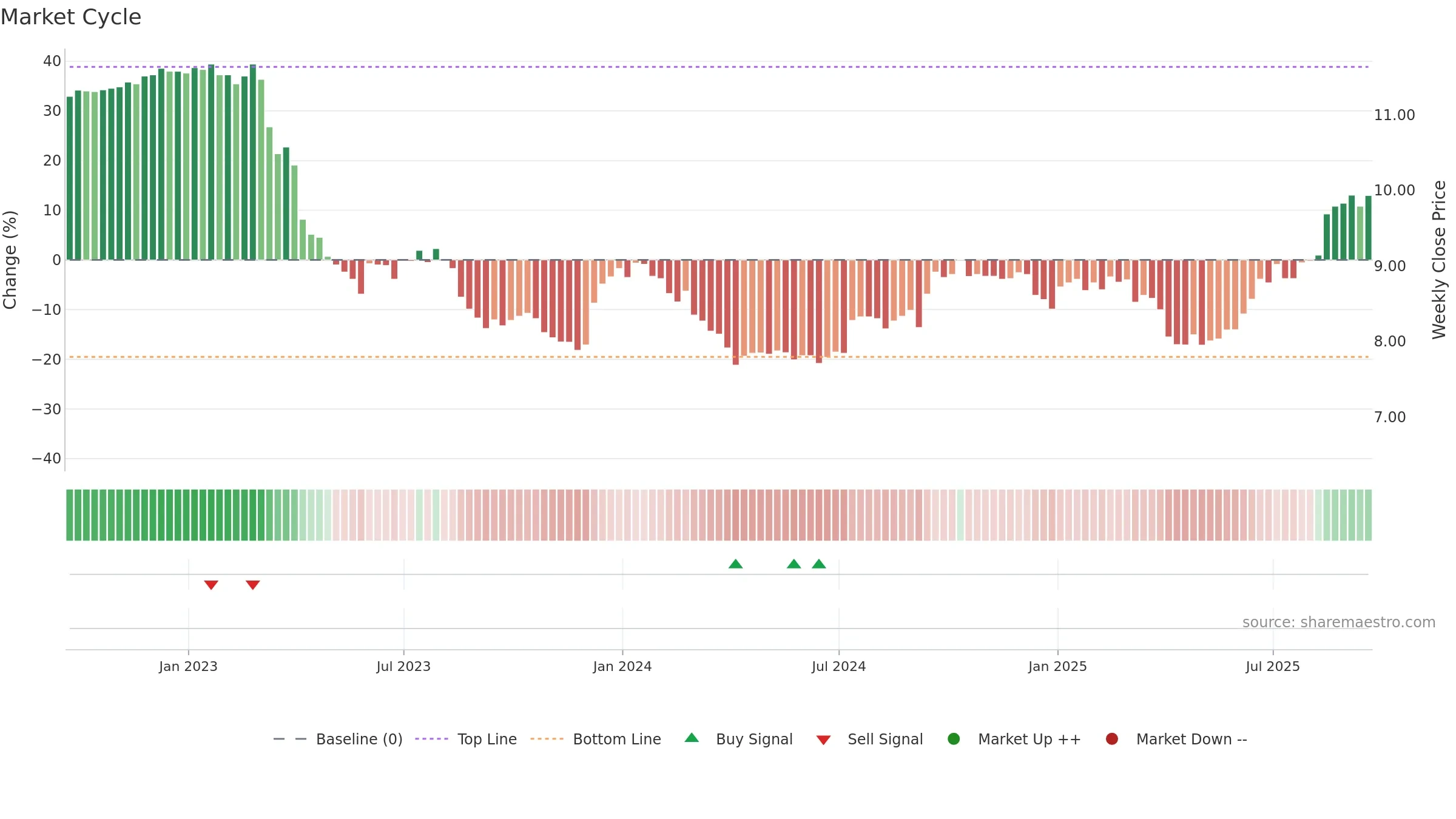Click the −20 tick on the Change axis
Screen dimensions: 1456x819
(47, 359)
